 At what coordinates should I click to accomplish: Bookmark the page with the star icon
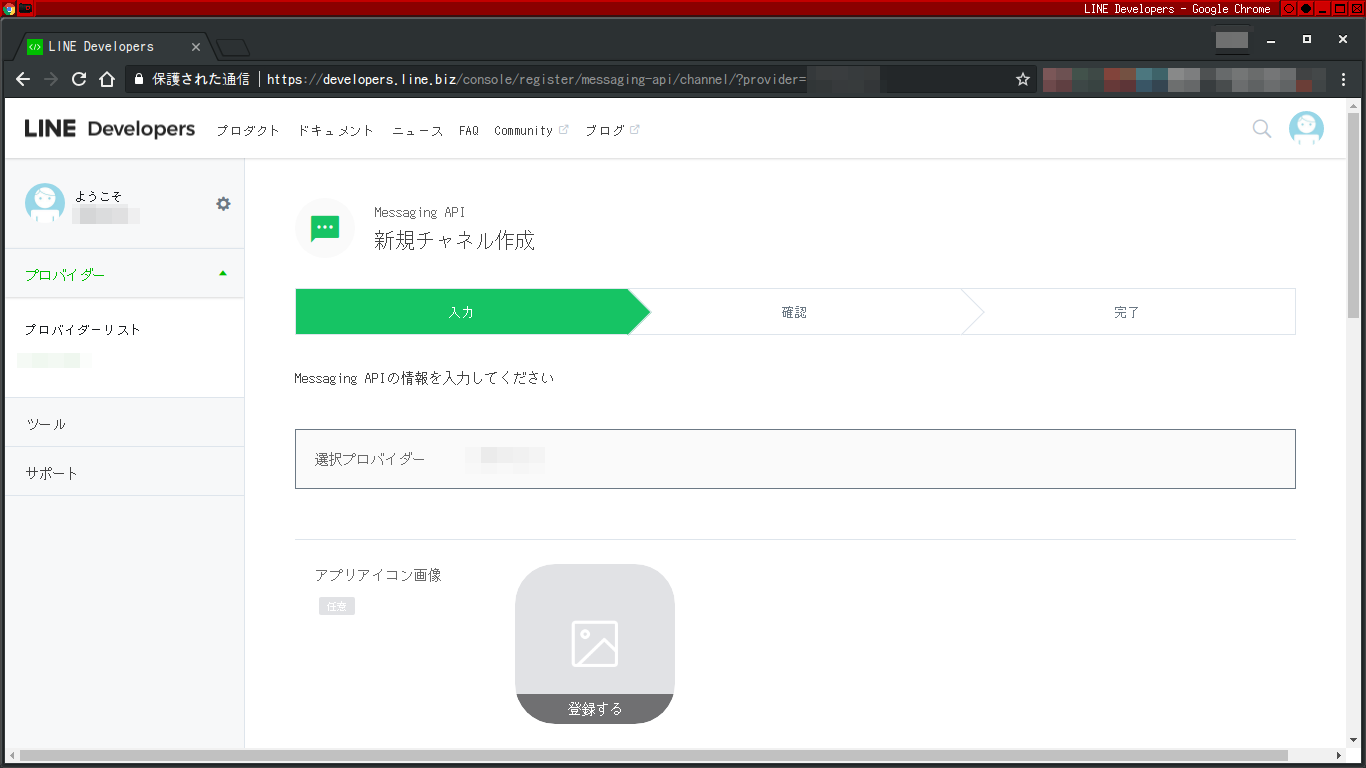point(1022,79)
